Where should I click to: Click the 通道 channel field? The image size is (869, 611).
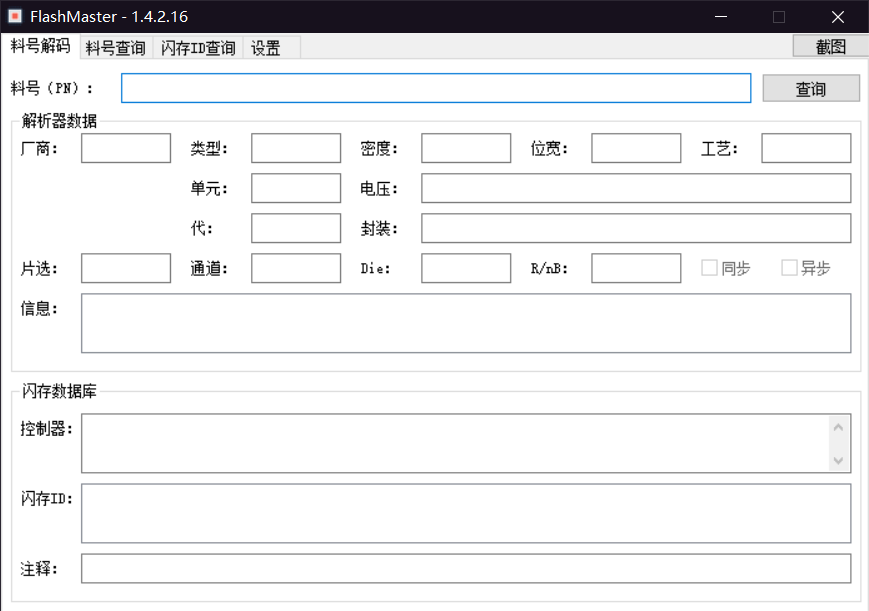(296, 268)
